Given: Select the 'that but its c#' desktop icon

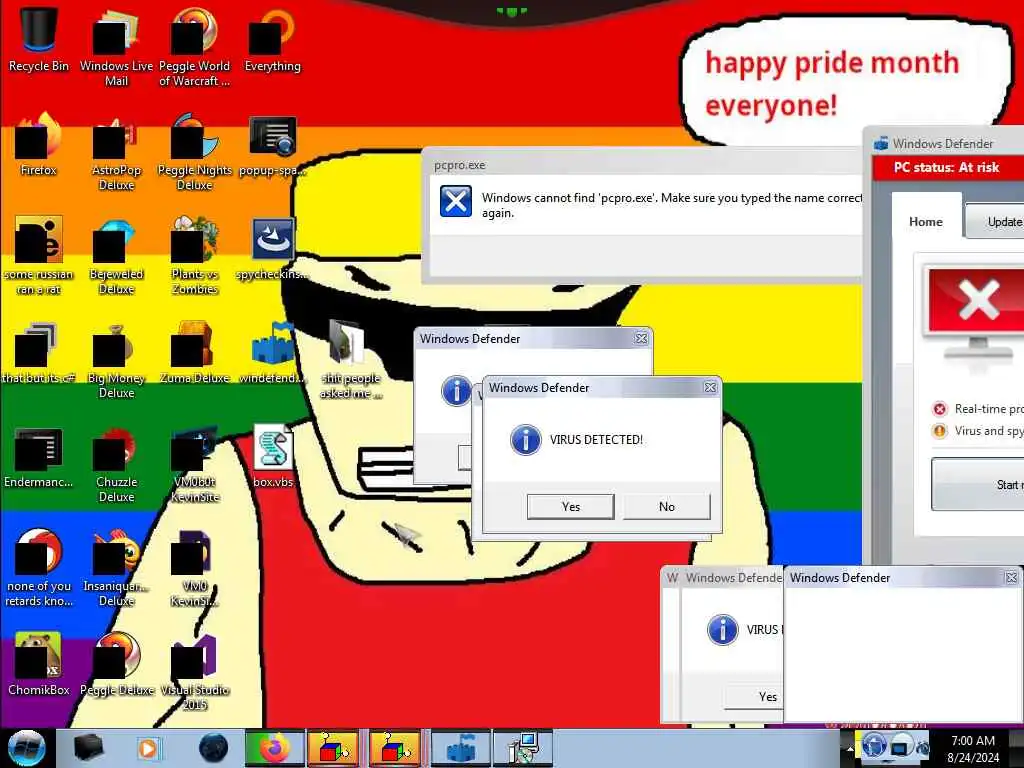Looking at the screenshot, I should coord(38,353).
